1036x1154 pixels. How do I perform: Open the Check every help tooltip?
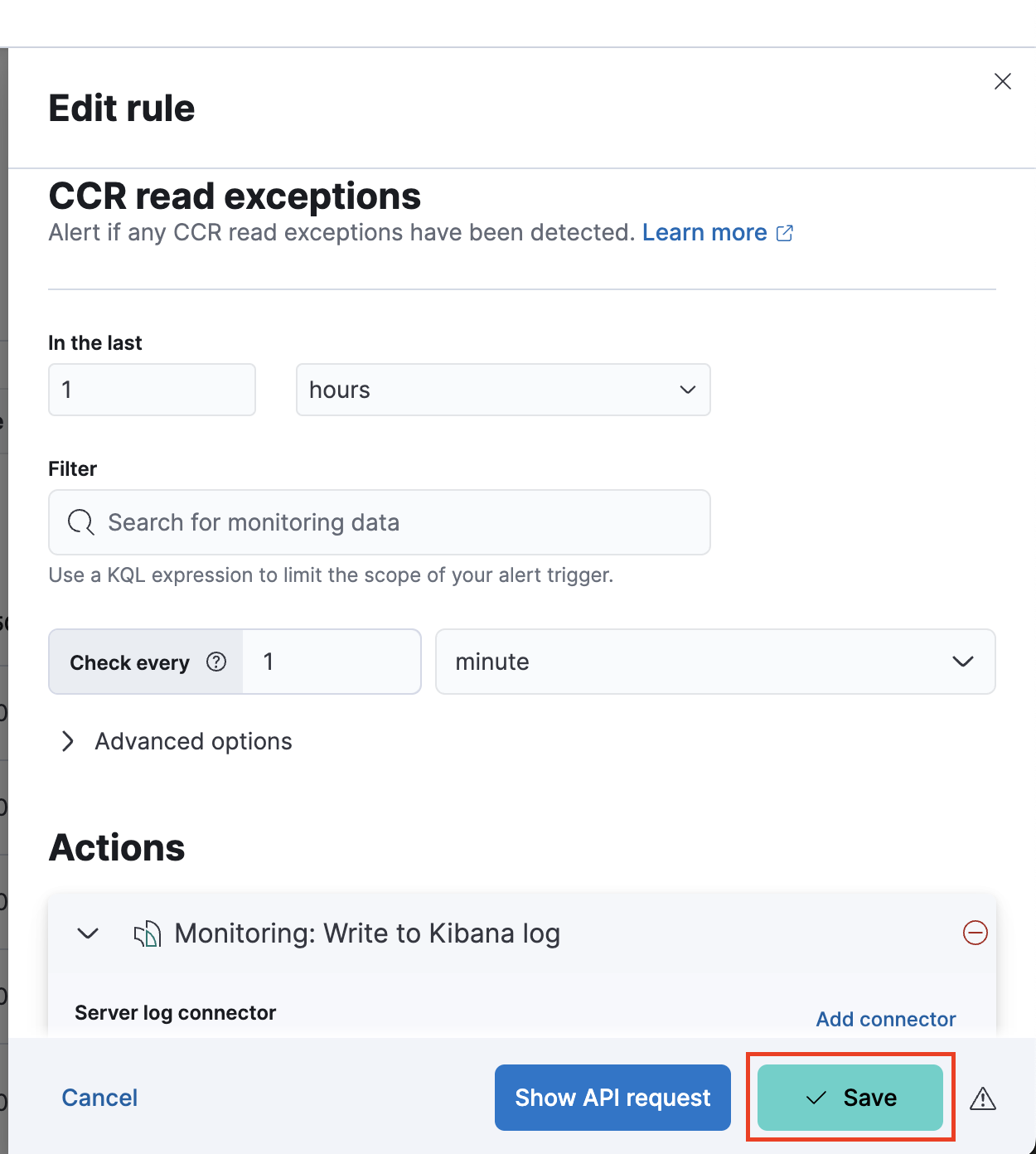216,662
